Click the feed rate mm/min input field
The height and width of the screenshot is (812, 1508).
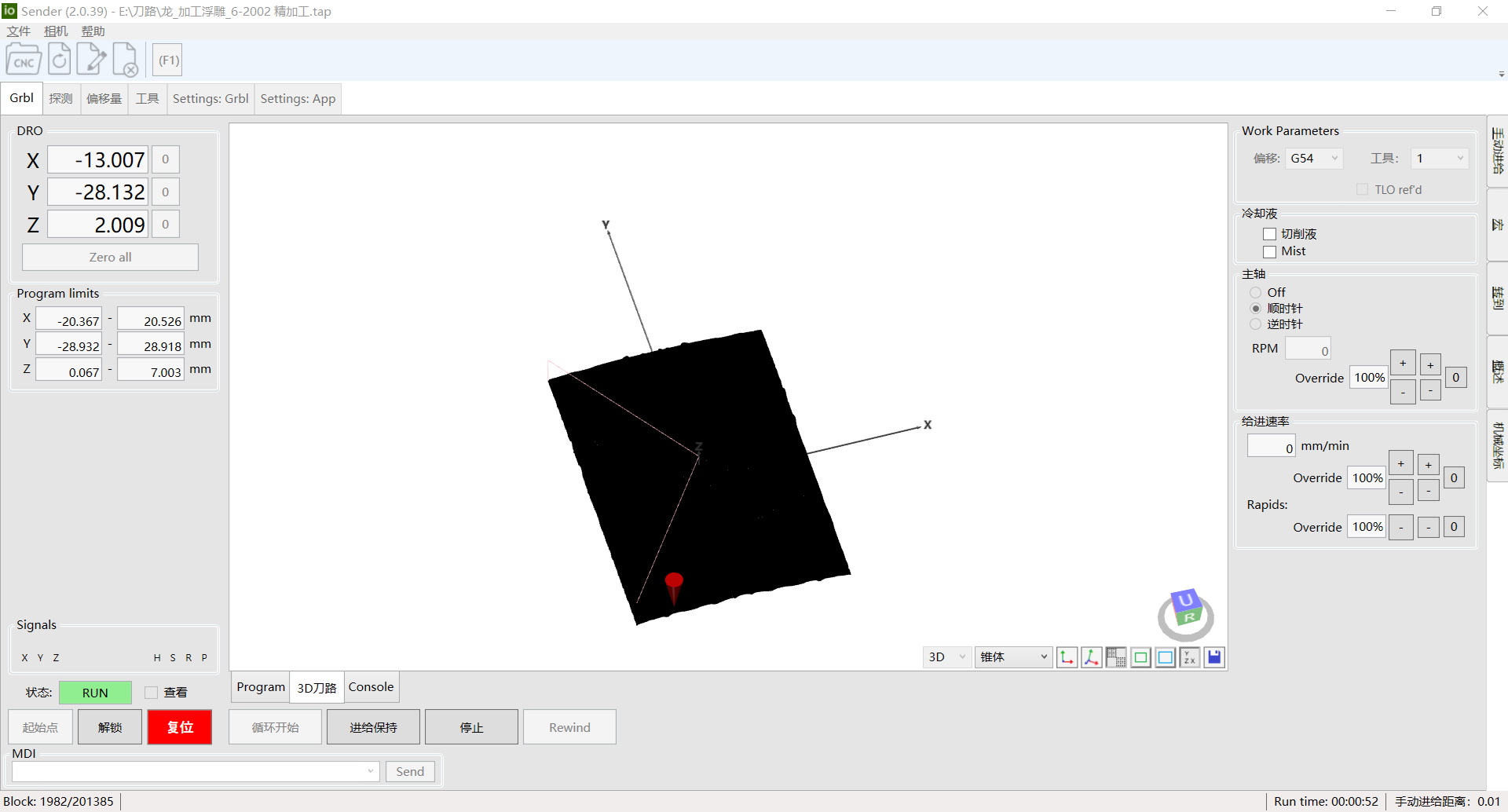pyautogui.click(x=1271, y=446)
